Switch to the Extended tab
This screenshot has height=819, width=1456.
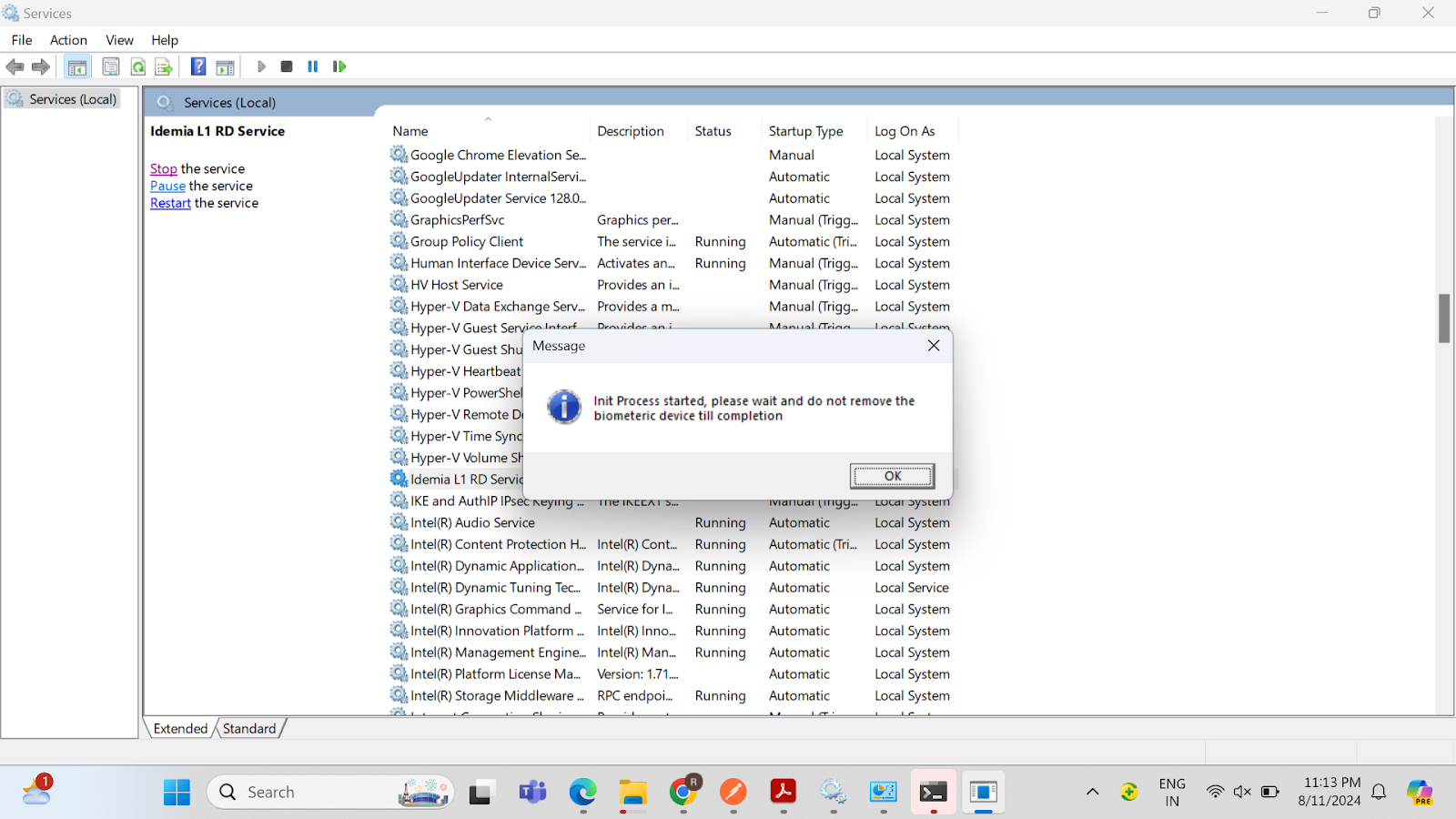click(180, 728)
